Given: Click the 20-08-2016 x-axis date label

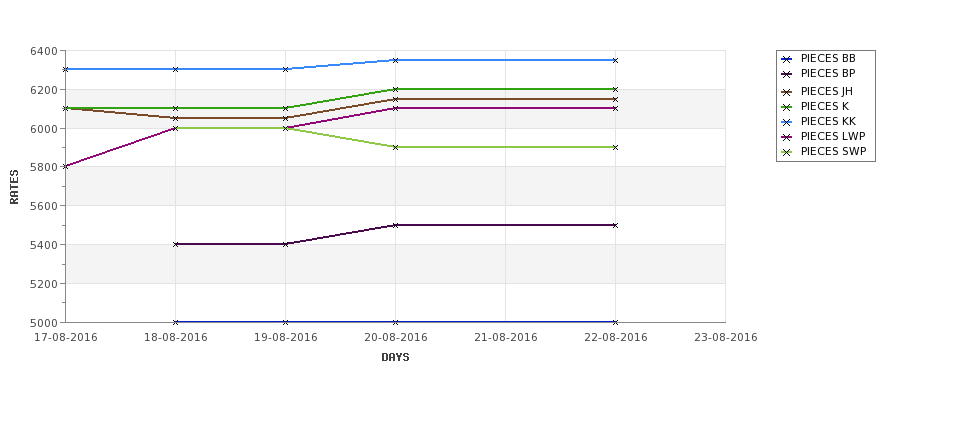Looking at the screenshot, I should (x=395, y=338).
